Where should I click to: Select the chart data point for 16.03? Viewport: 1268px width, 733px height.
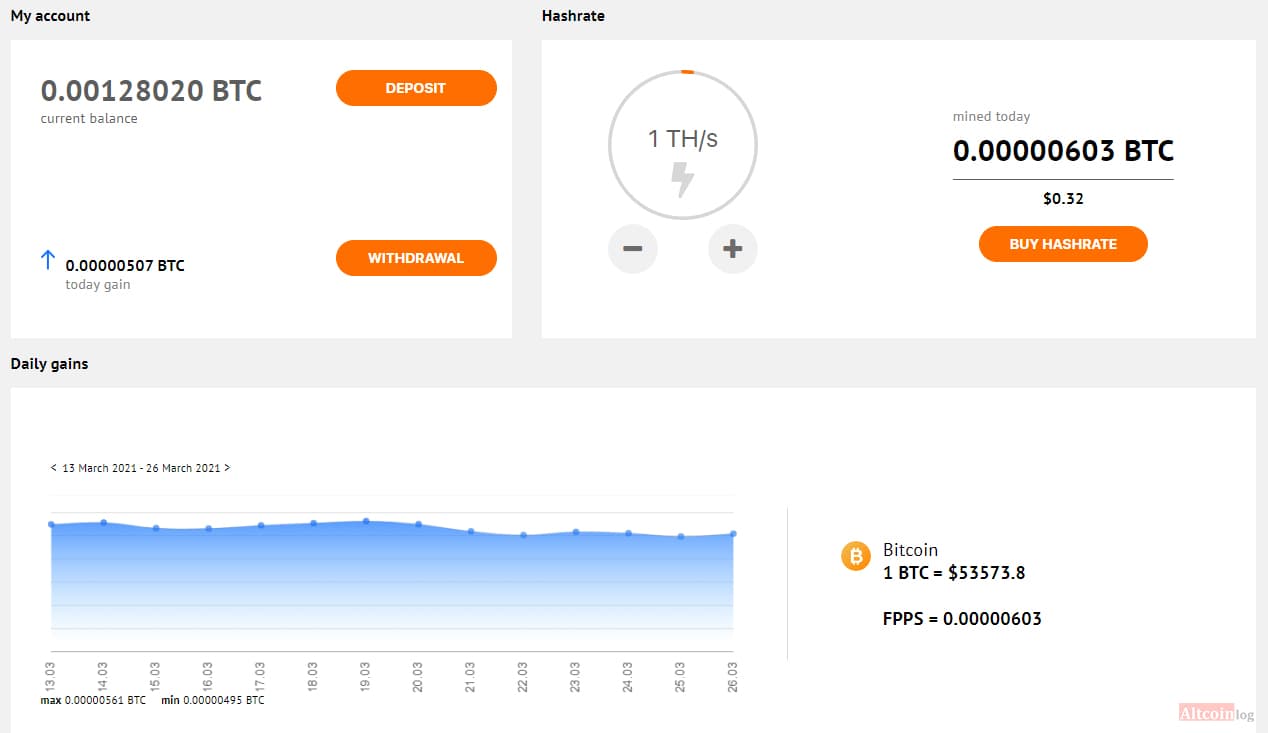click(x=208, y=528)
